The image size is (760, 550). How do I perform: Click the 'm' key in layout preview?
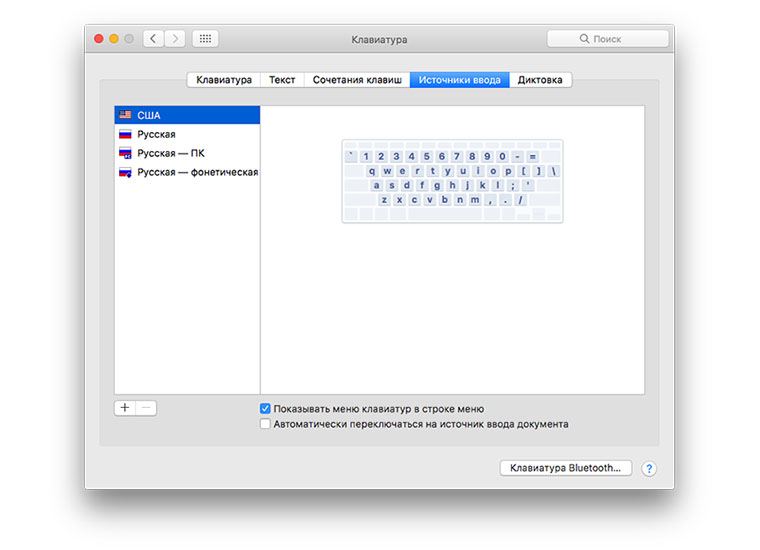[x=475, y=200]
